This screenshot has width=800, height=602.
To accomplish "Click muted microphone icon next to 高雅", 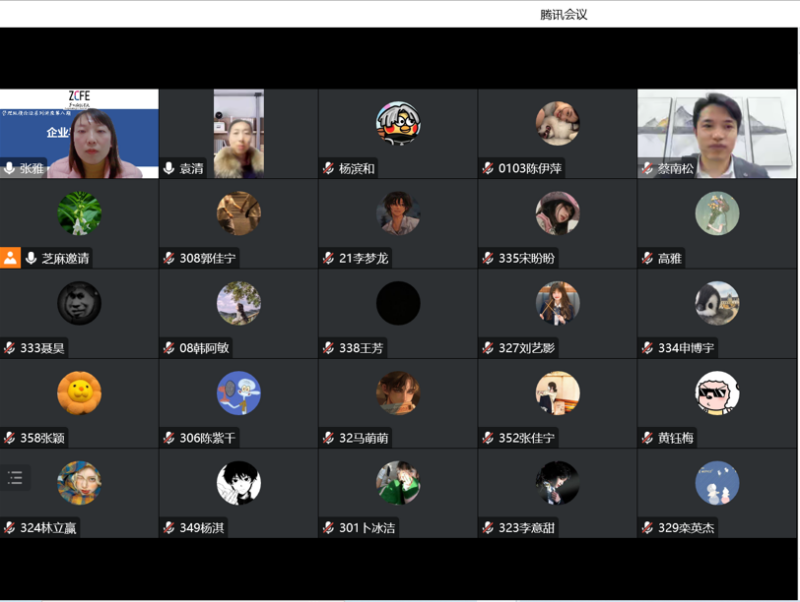I will (647, 258).
